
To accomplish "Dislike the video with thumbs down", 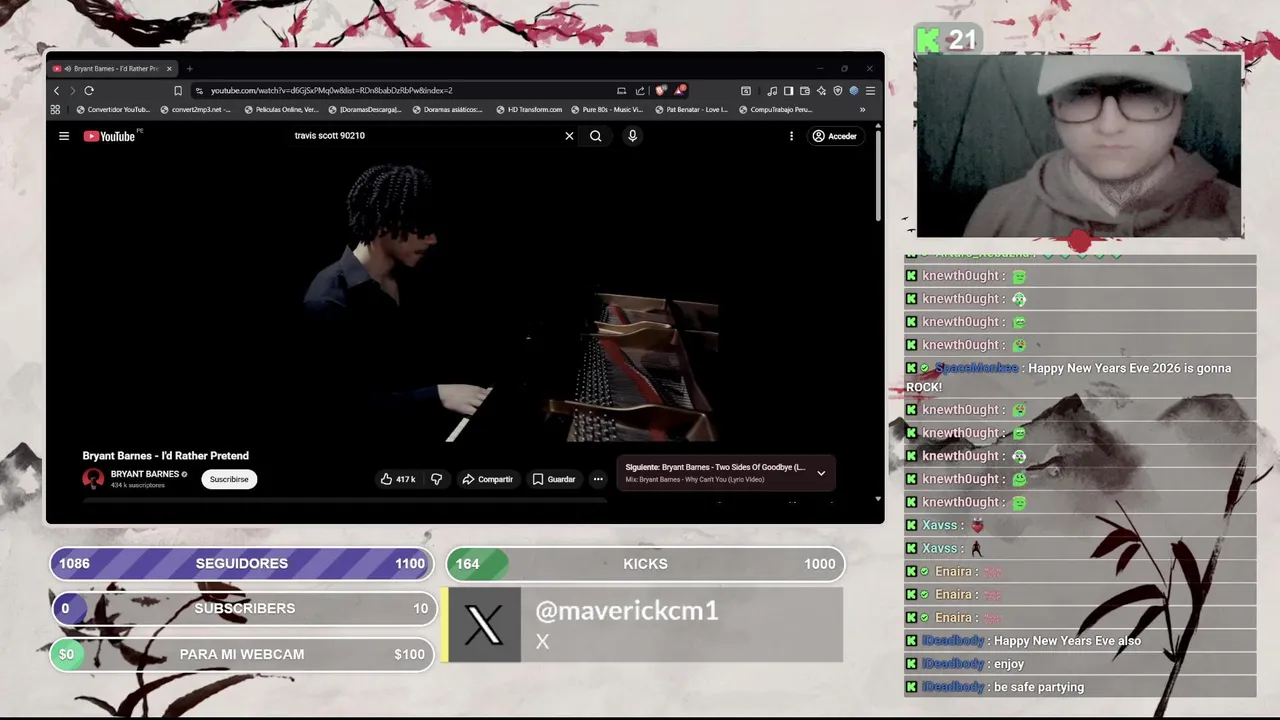I will tap(436, 479).
